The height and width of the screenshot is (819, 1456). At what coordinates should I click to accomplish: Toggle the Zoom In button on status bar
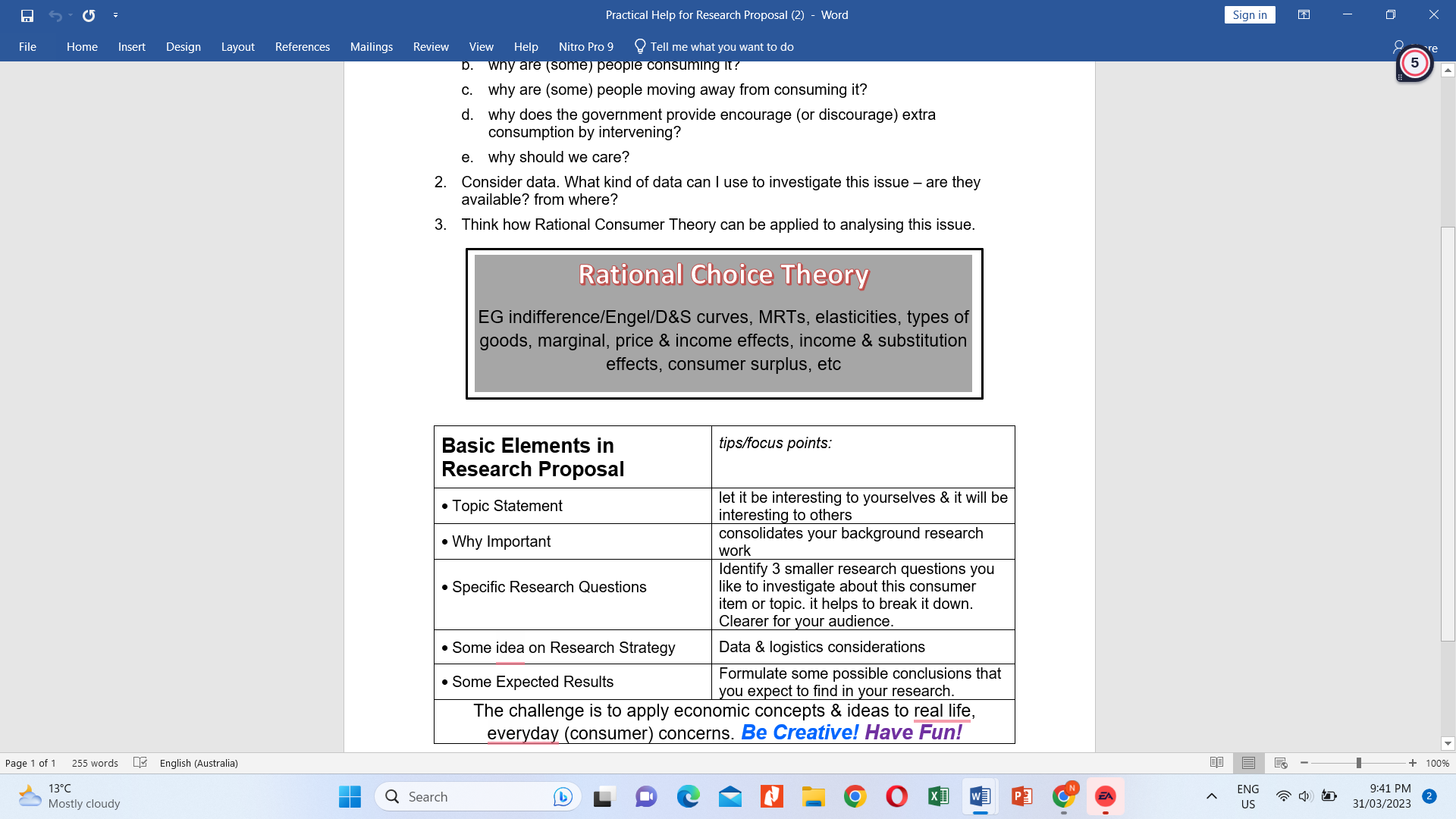coord(1410,764)
